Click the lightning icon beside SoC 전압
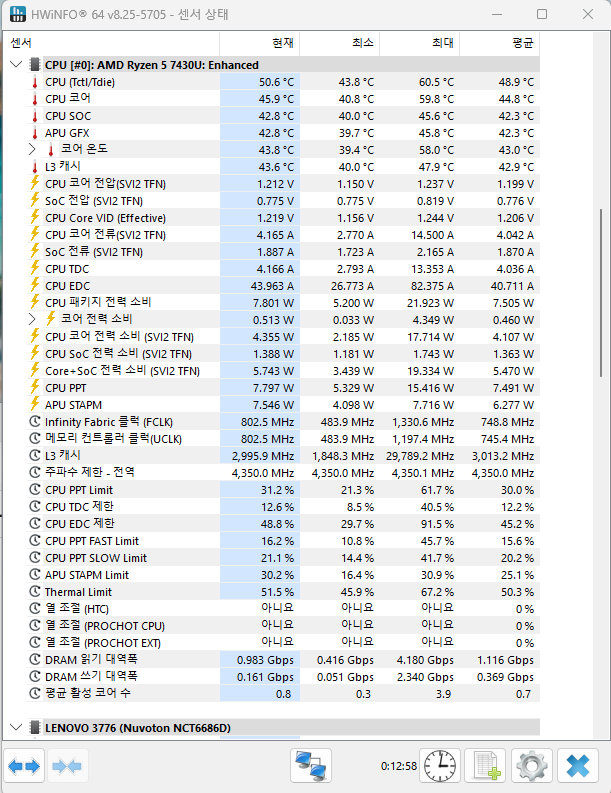The height and width of the screenshot is (793, 611). [x=35, y=201]
